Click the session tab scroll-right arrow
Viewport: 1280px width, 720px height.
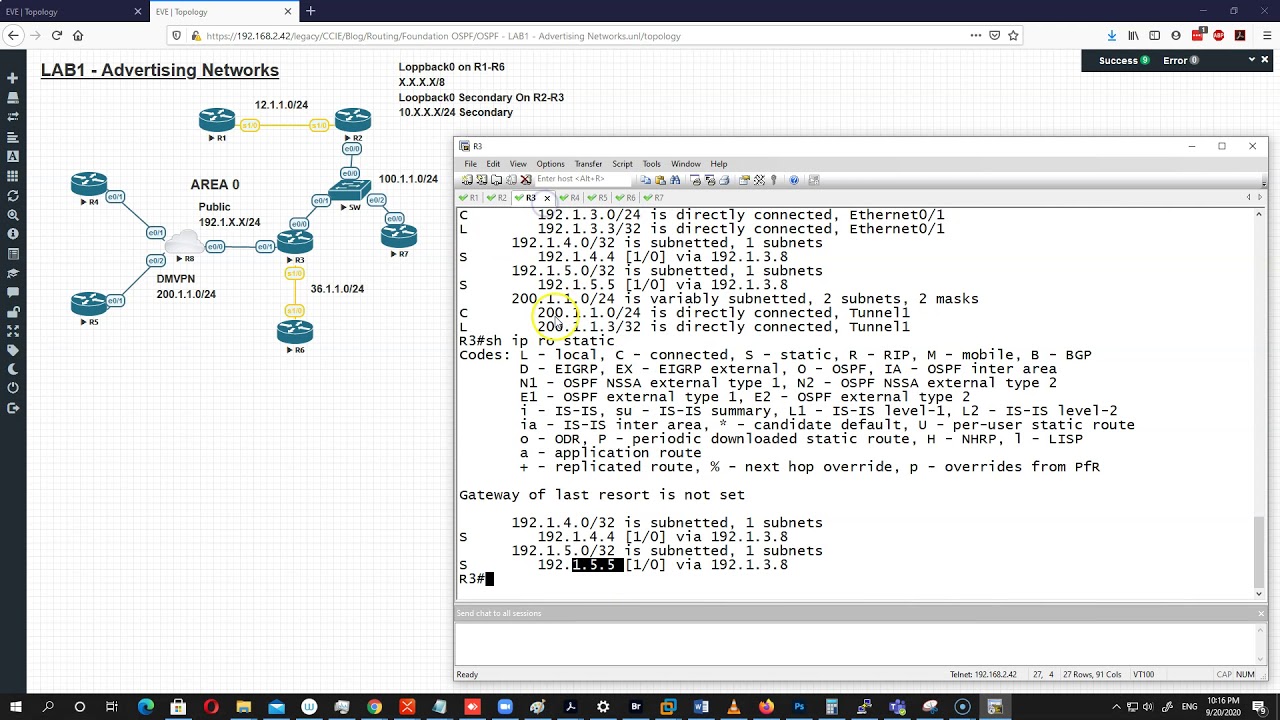click(1259, 198)
